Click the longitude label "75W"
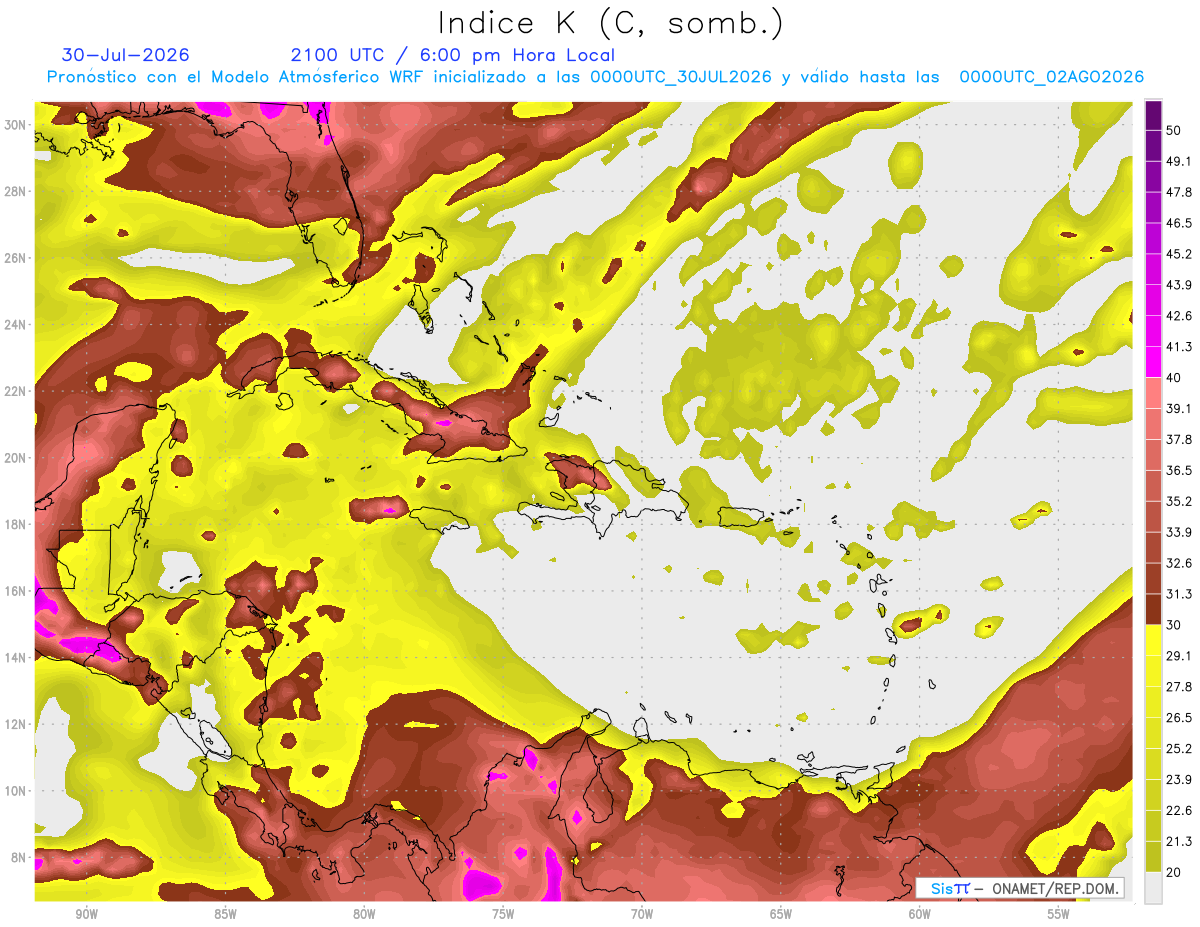Viewport: 1200px width, 927px height. pos(503,914)
